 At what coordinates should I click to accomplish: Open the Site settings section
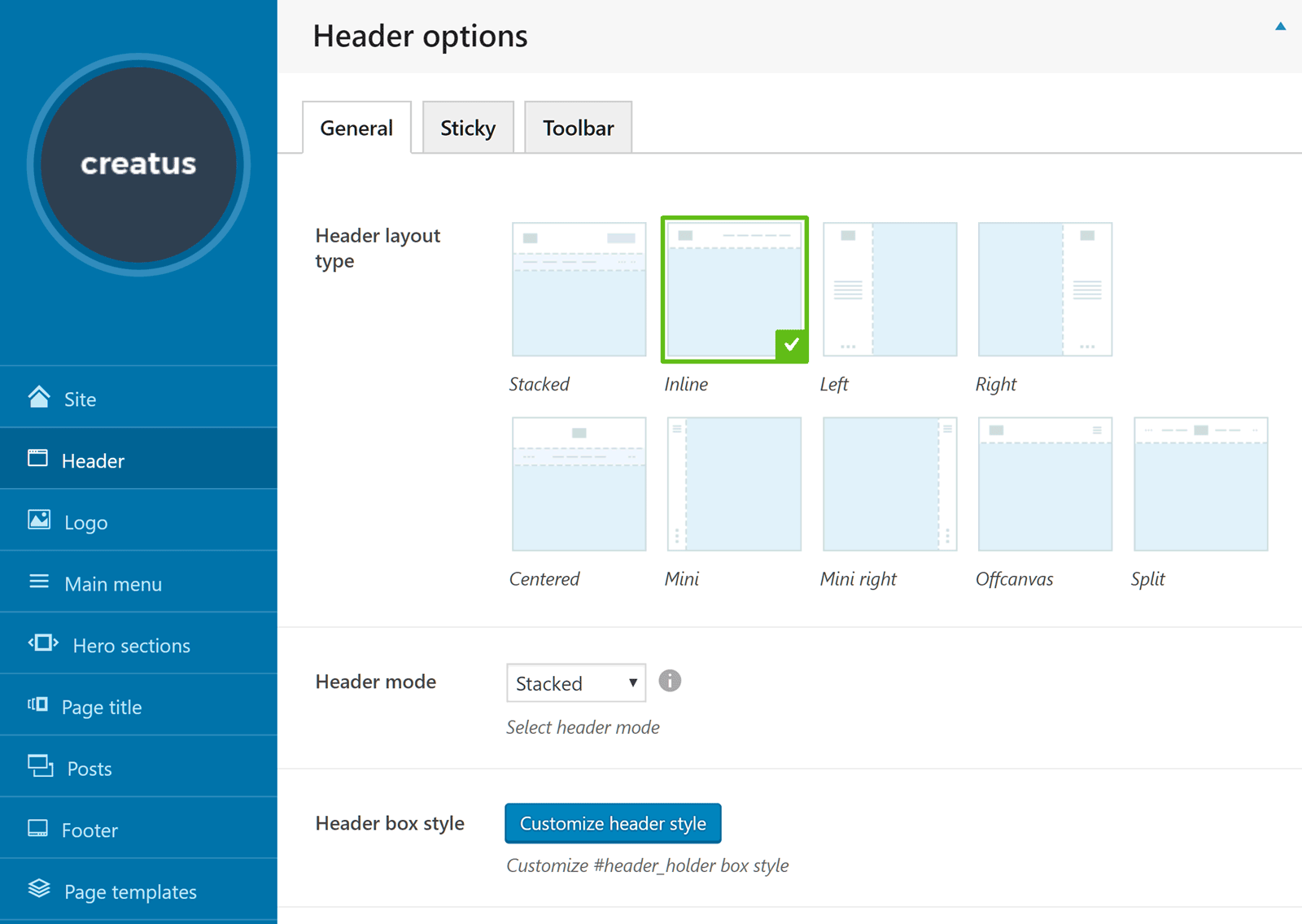tap(138, 397)
